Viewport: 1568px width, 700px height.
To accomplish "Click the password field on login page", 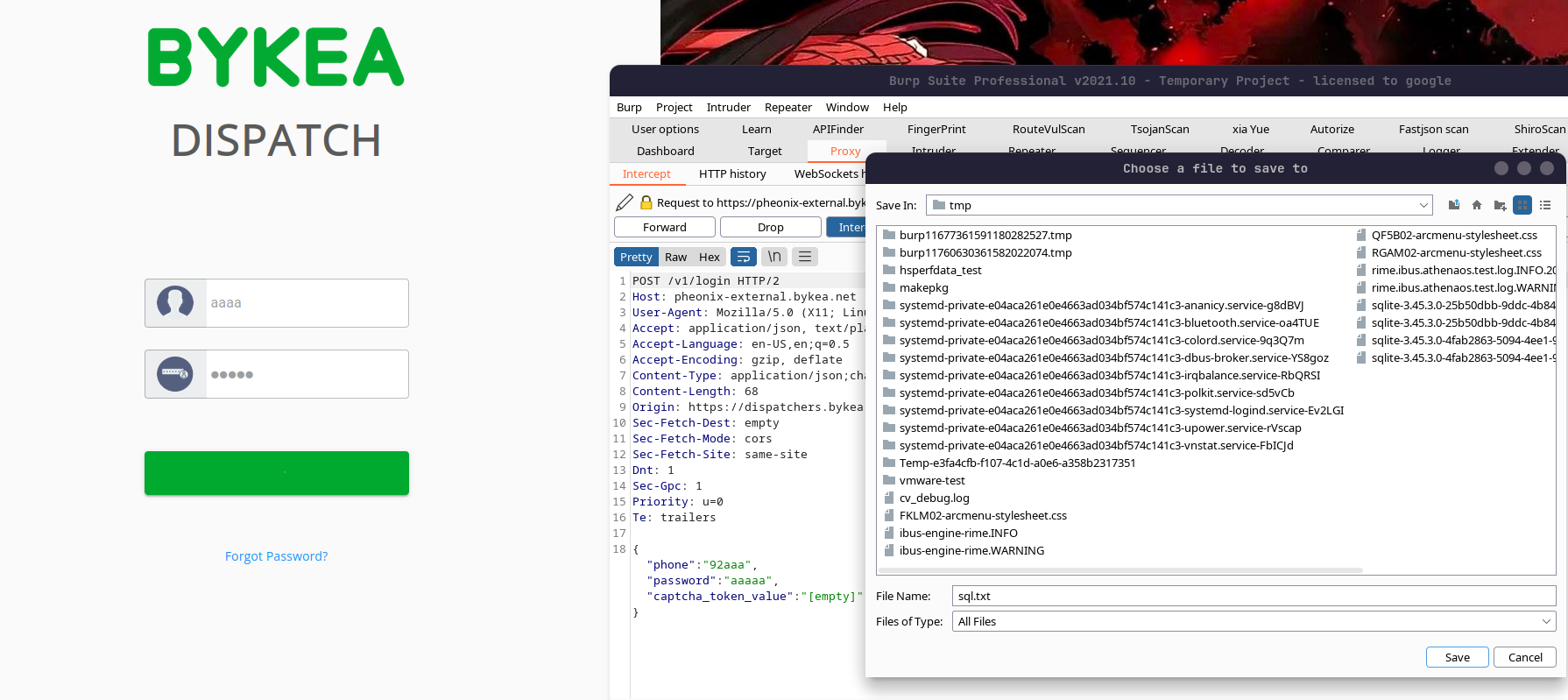I will tap(307, 374).
